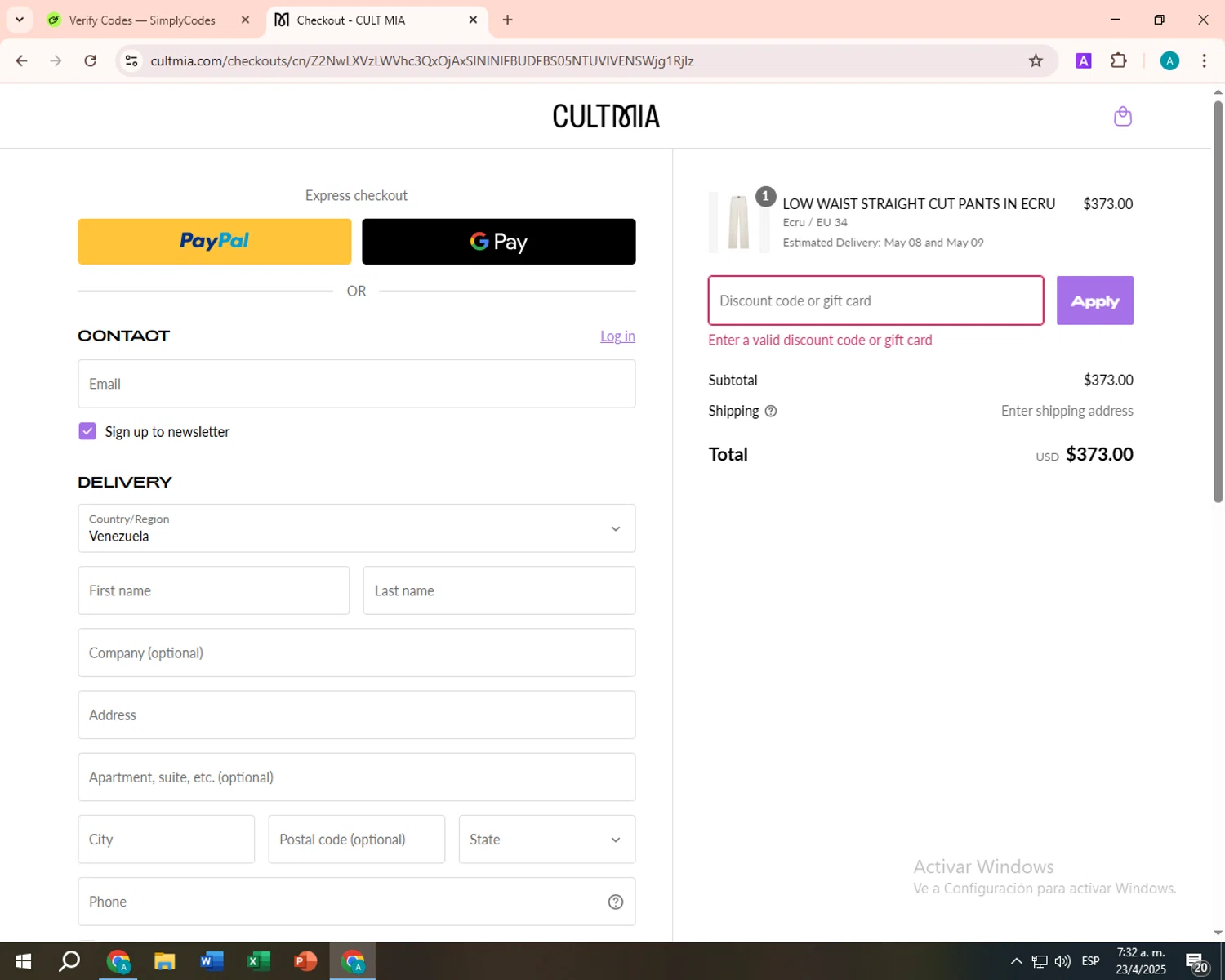
Task: View site information icon in address bar
Action: (131, 60)
